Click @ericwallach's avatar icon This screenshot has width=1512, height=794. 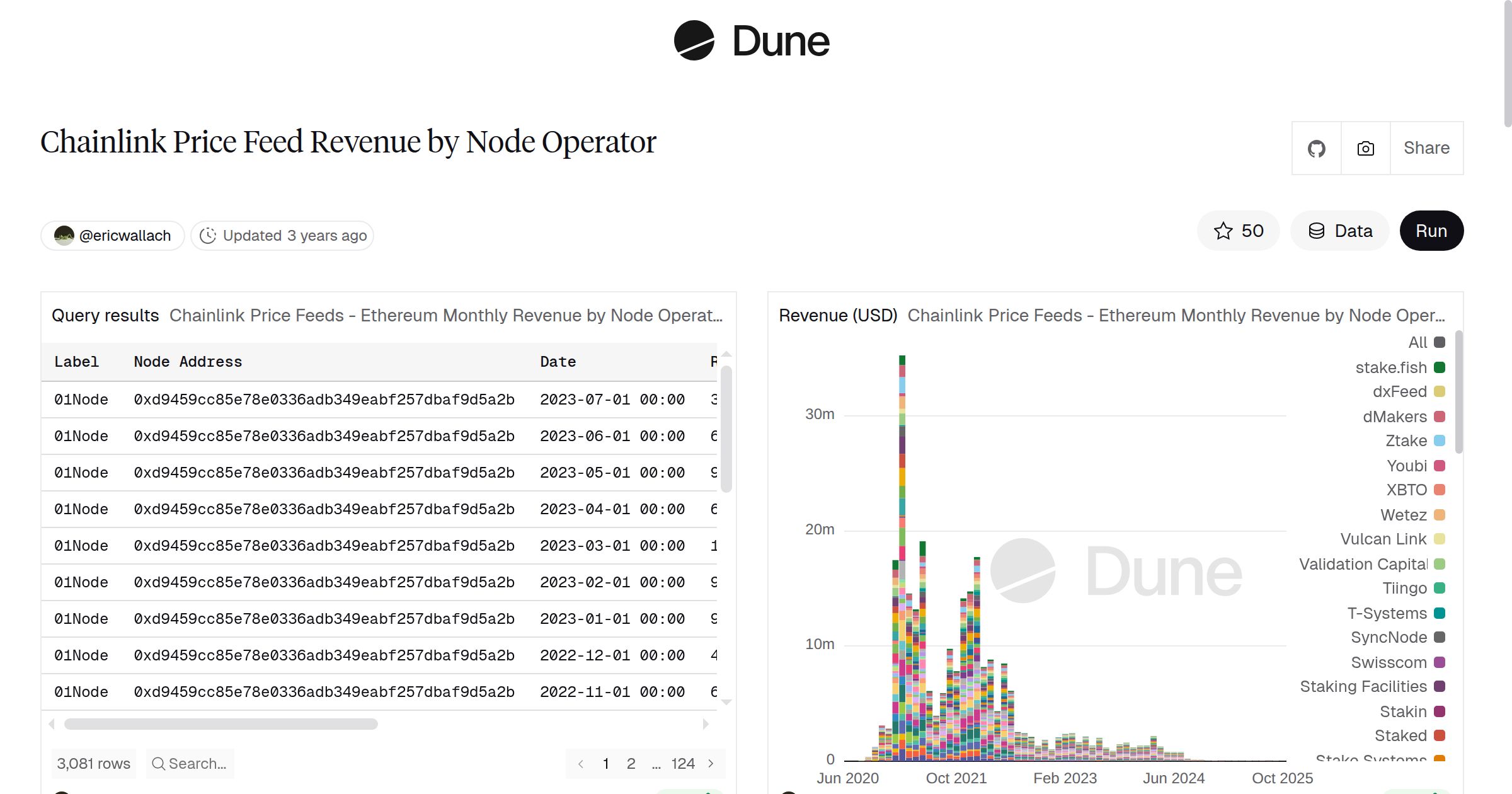tap(64, 235)
